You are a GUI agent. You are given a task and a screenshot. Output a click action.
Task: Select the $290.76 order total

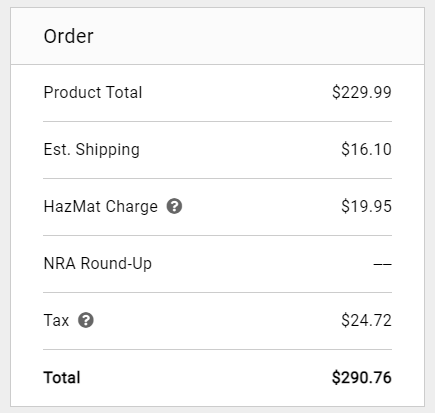point(362,378)
